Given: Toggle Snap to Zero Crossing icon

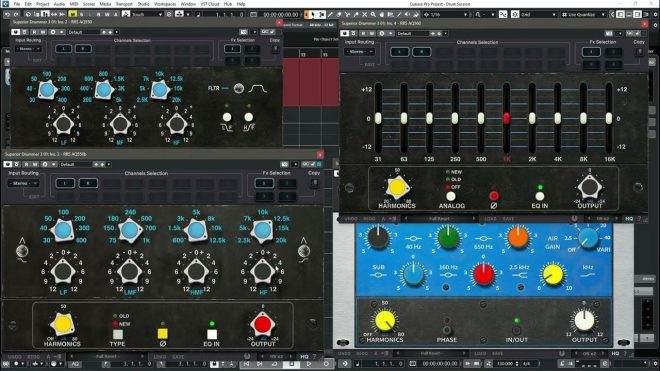Looking at the screenshot, I should pos(503,14).
